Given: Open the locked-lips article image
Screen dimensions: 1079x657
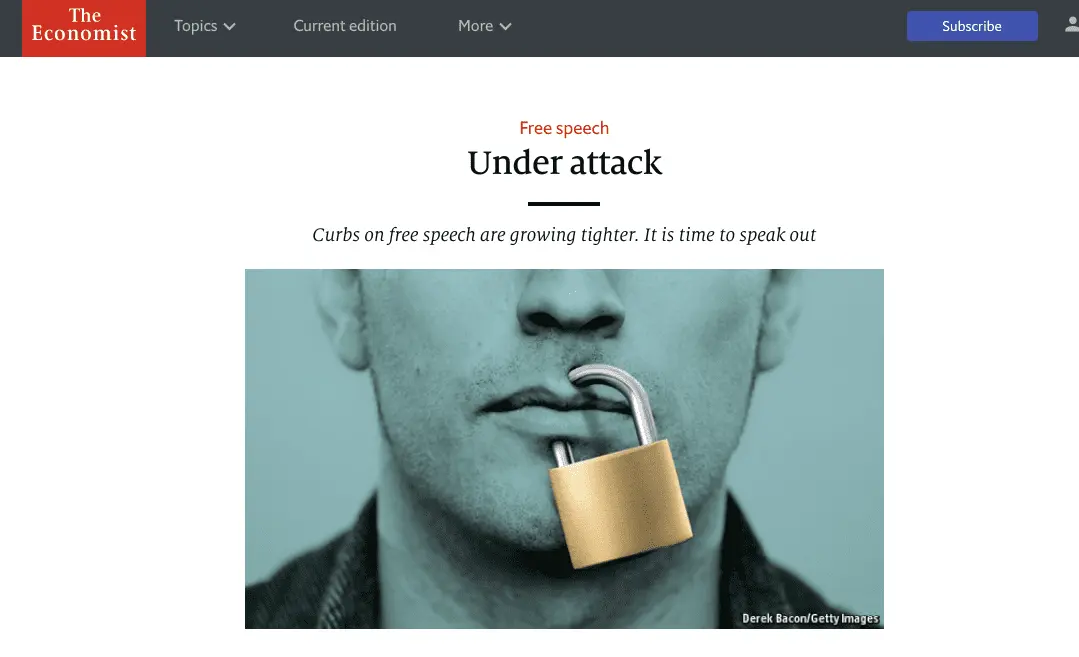Looking at the screenshot, I should pyautogui.click(x=564, y=449).
